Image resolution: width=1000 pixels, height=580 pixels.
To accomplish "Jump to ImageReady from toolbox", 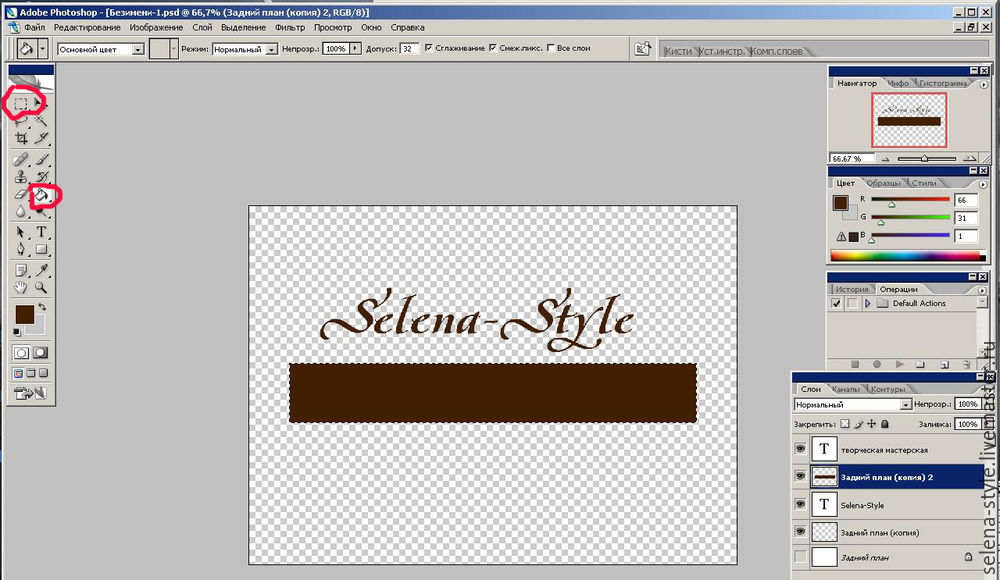I will (30, 393).
